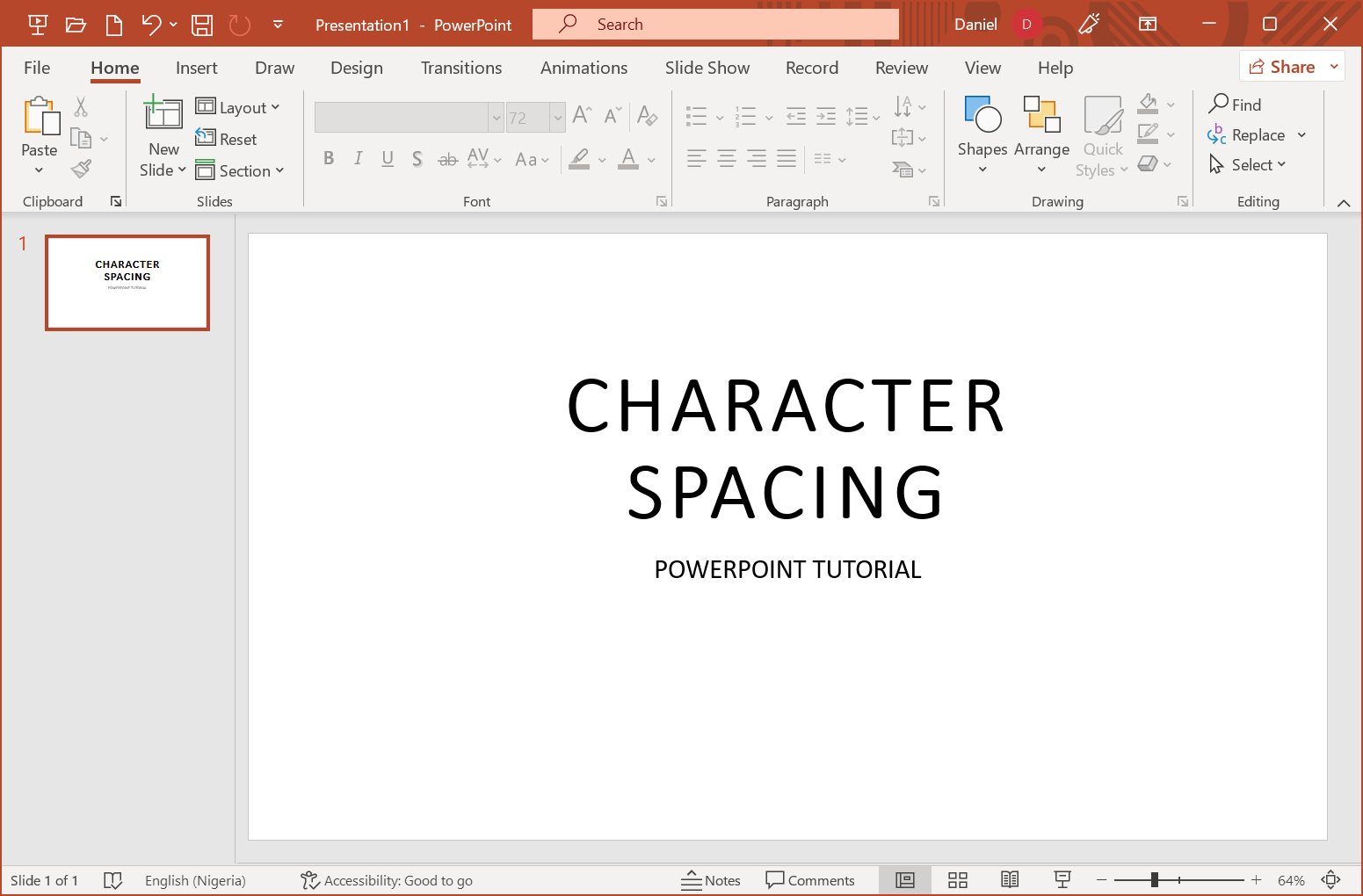Click the Clear All Formatting icon
Screen dimensions: 1363x896
pyautogui.click(x=648, y=115)
